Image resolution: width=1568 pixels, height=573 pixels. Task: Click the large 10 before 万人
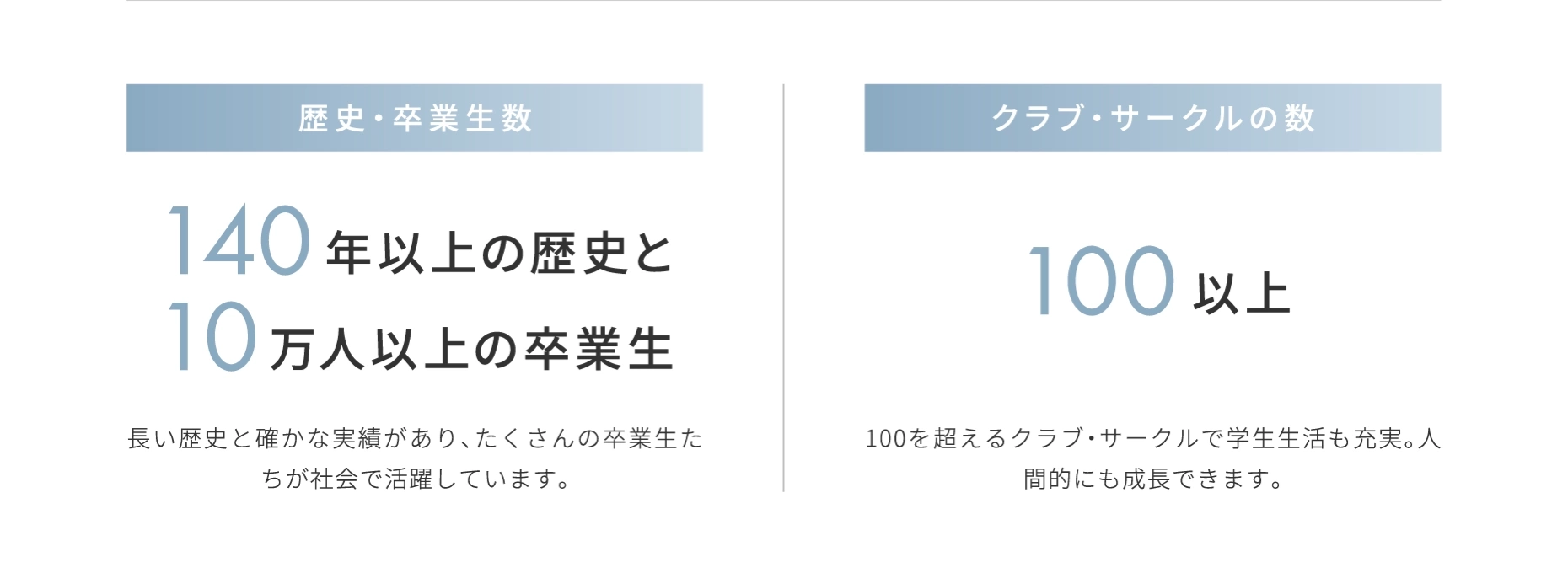(x=212, y=338)
